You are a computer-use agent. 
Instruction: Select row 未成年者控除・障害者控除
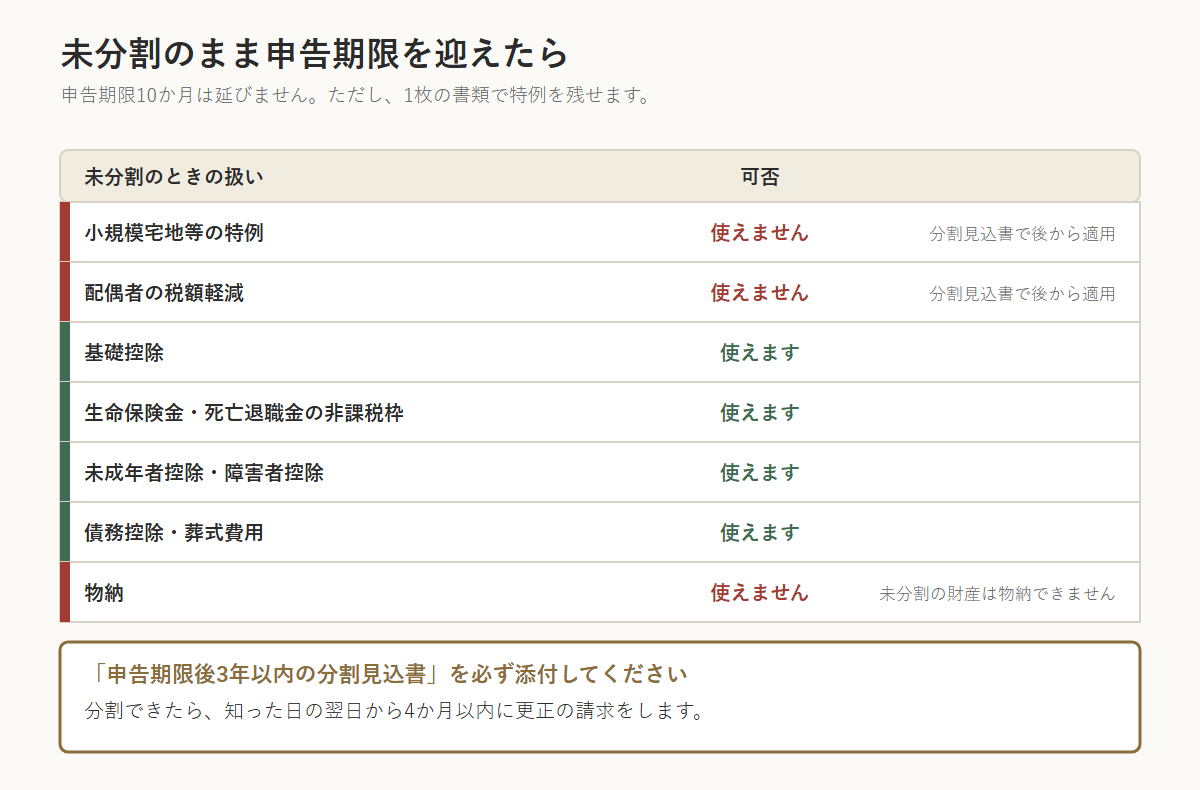click(600, 472)
